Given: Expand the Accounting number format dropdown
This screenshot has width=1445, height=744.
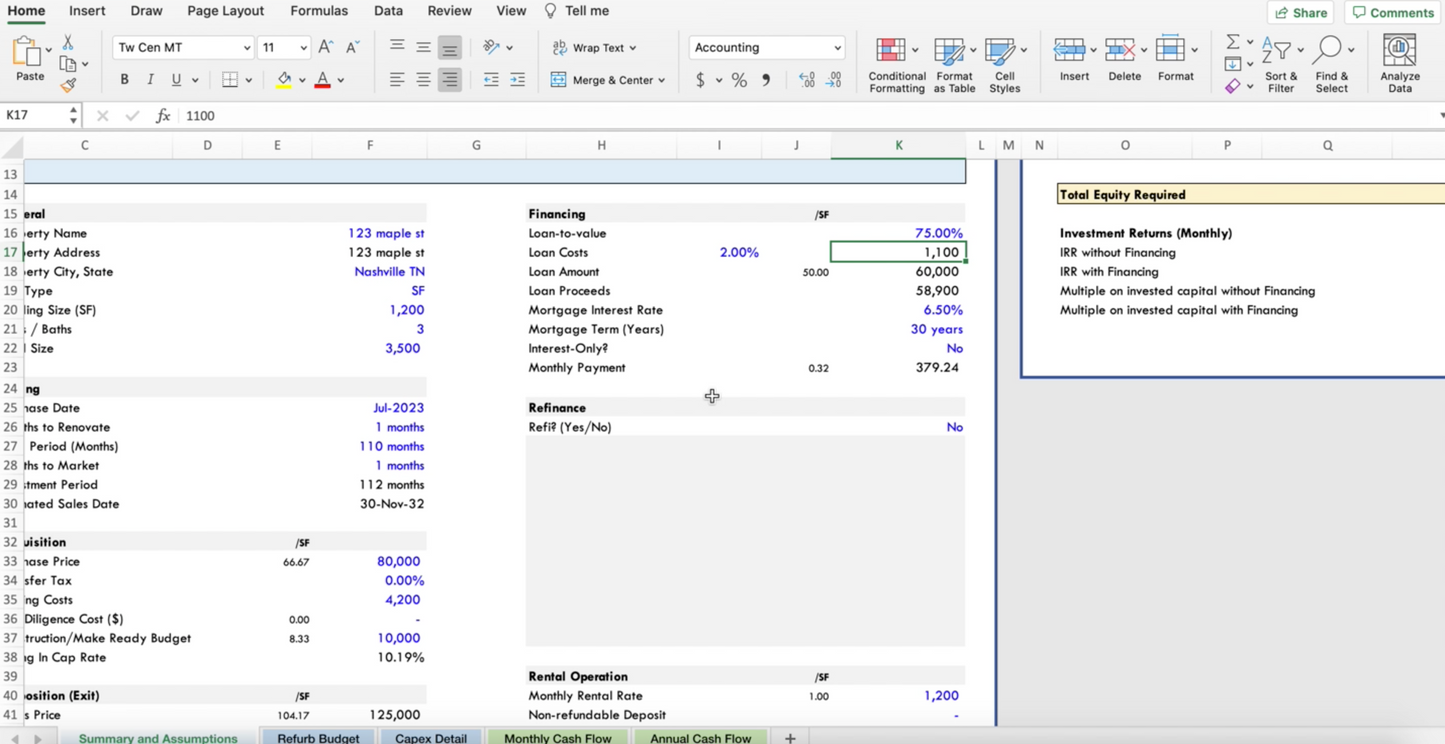Looking at the screenshot, I should click(x=837, y=48).
